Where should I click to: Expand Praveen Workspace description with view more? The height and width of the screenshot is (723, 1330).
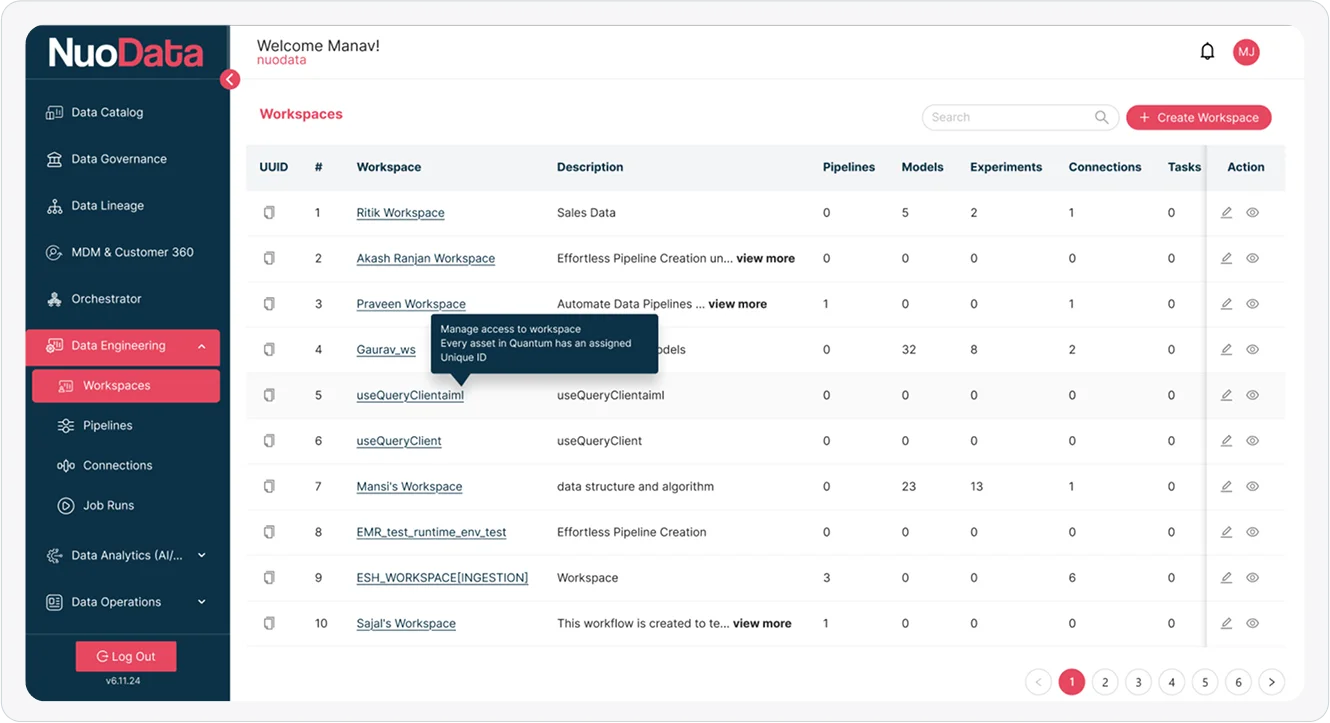738,304
